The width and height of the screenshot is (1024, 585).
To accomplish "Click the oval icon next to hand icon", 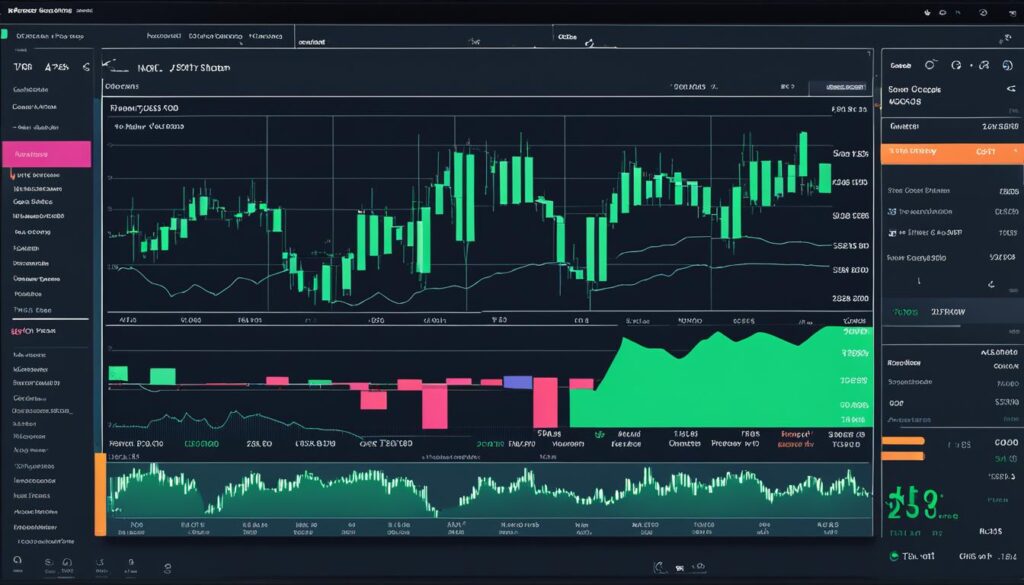I will click(944, 12).
